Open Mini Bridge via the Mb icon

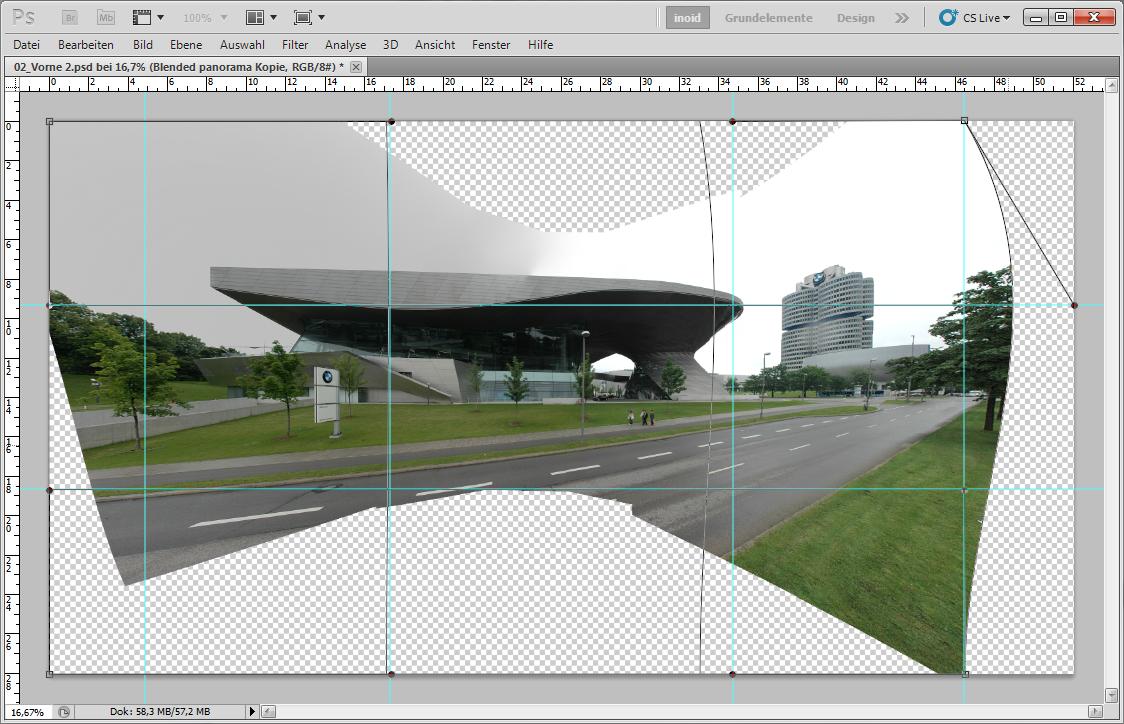106,17
